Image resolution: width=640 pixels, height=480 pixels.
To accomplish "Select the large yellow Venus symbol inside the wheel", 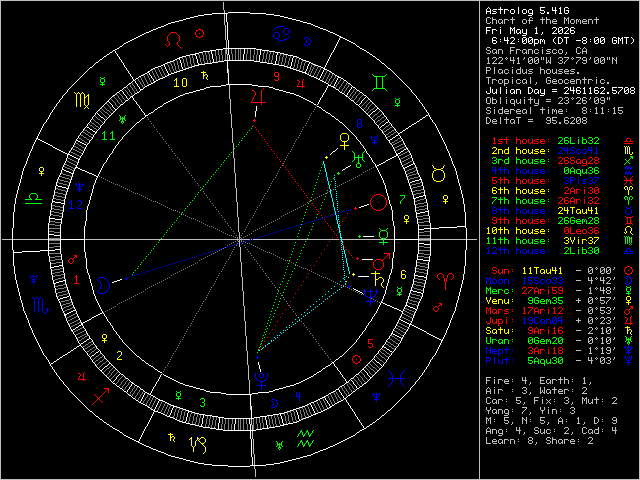I will pyautogui.click(x=345, y=141).
